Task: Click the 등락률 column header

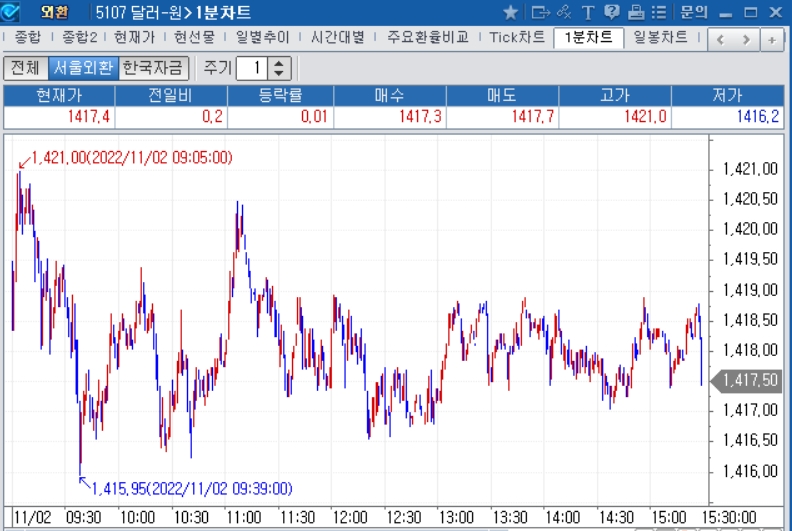Action: click(x=280, y=95)
